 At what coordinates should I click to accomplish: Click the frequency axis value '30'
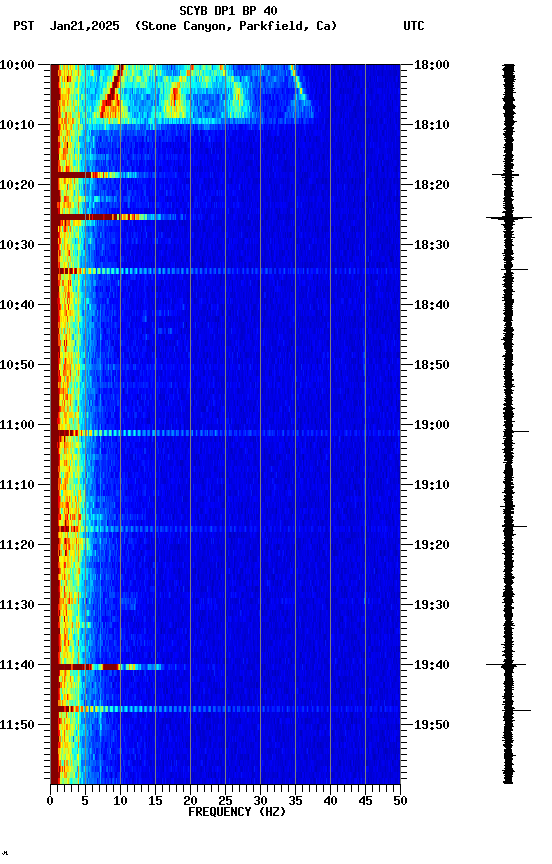pos(260,801)
